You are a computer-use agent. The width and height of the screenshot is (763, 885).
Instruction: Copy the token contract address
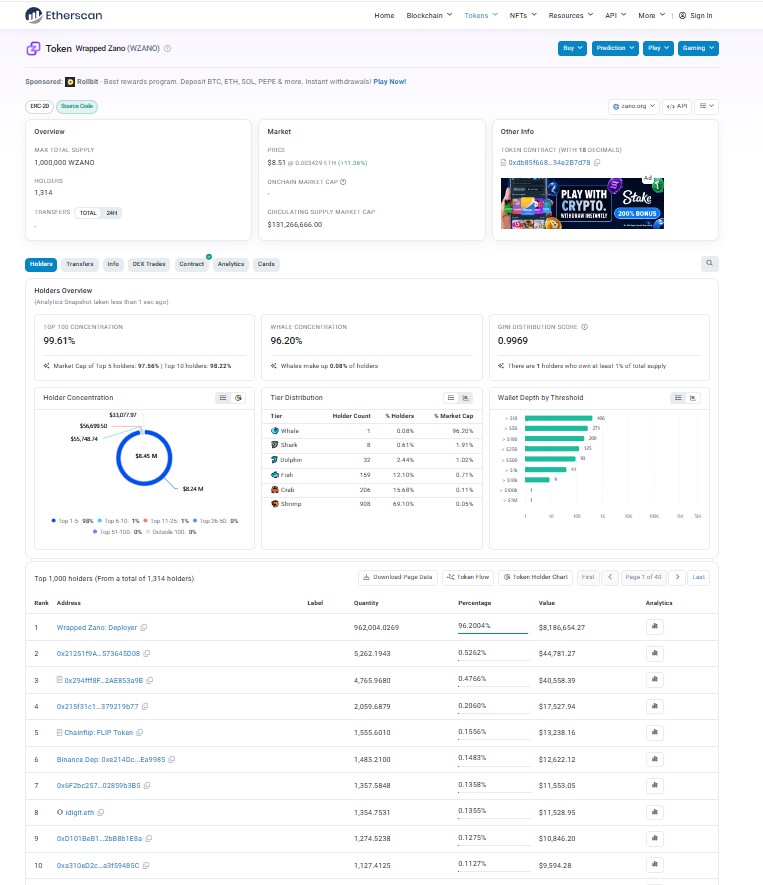tap(597, 163)
